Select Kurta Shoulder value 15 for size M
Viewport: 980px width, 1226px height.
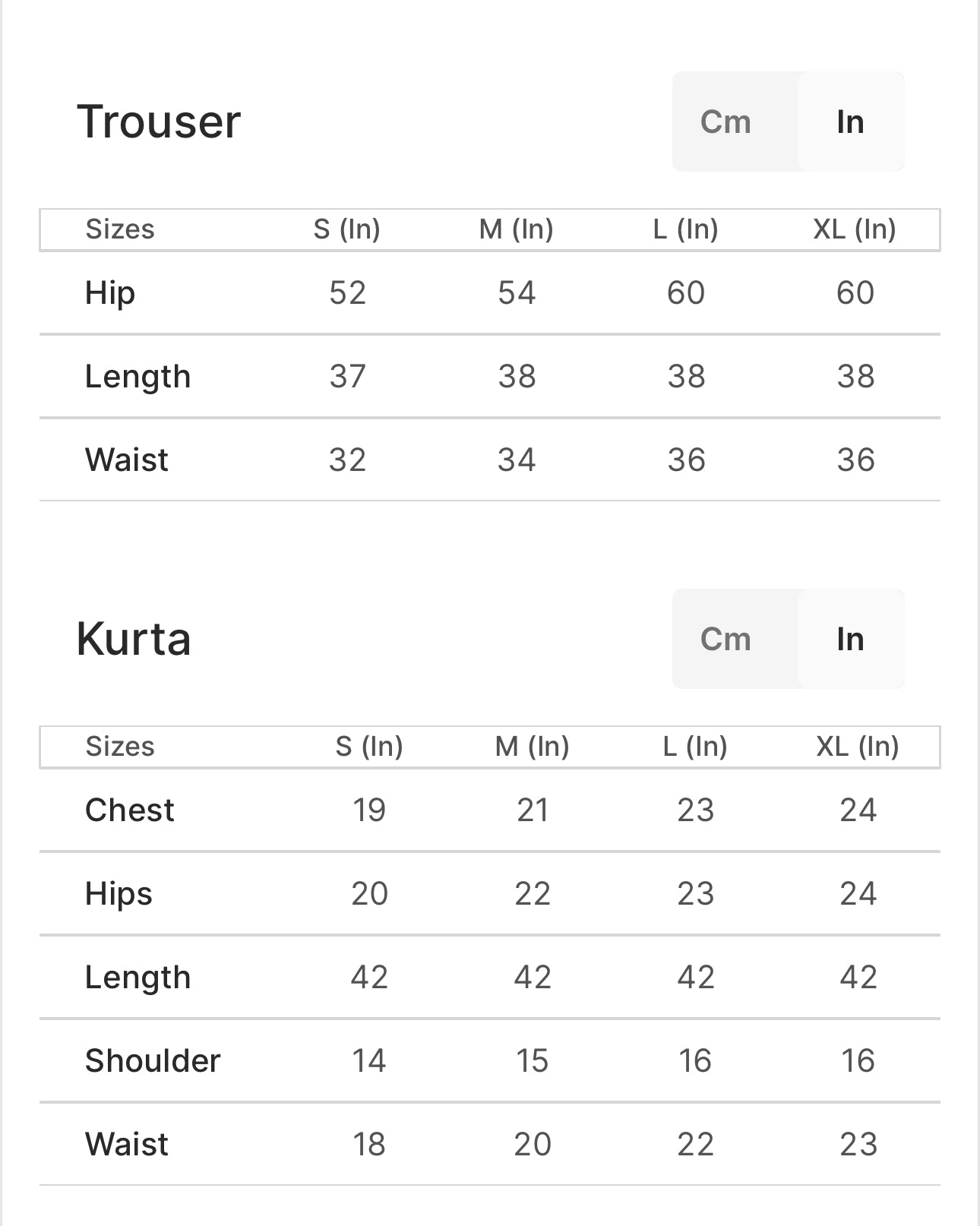[532, 1060]
